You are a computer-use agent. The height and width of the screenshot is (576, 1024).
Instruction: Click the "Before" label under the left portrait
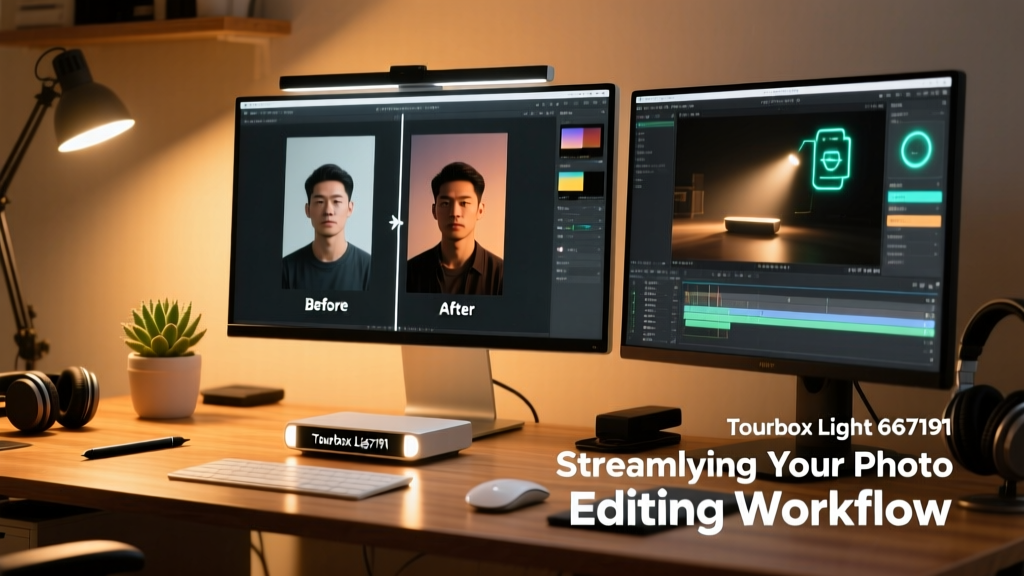[x=326, y=304]
